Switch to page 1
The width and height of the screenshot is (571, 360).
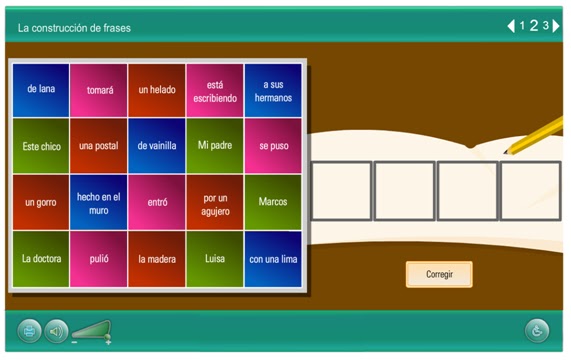pyautogui.click(x=522, y=25)
